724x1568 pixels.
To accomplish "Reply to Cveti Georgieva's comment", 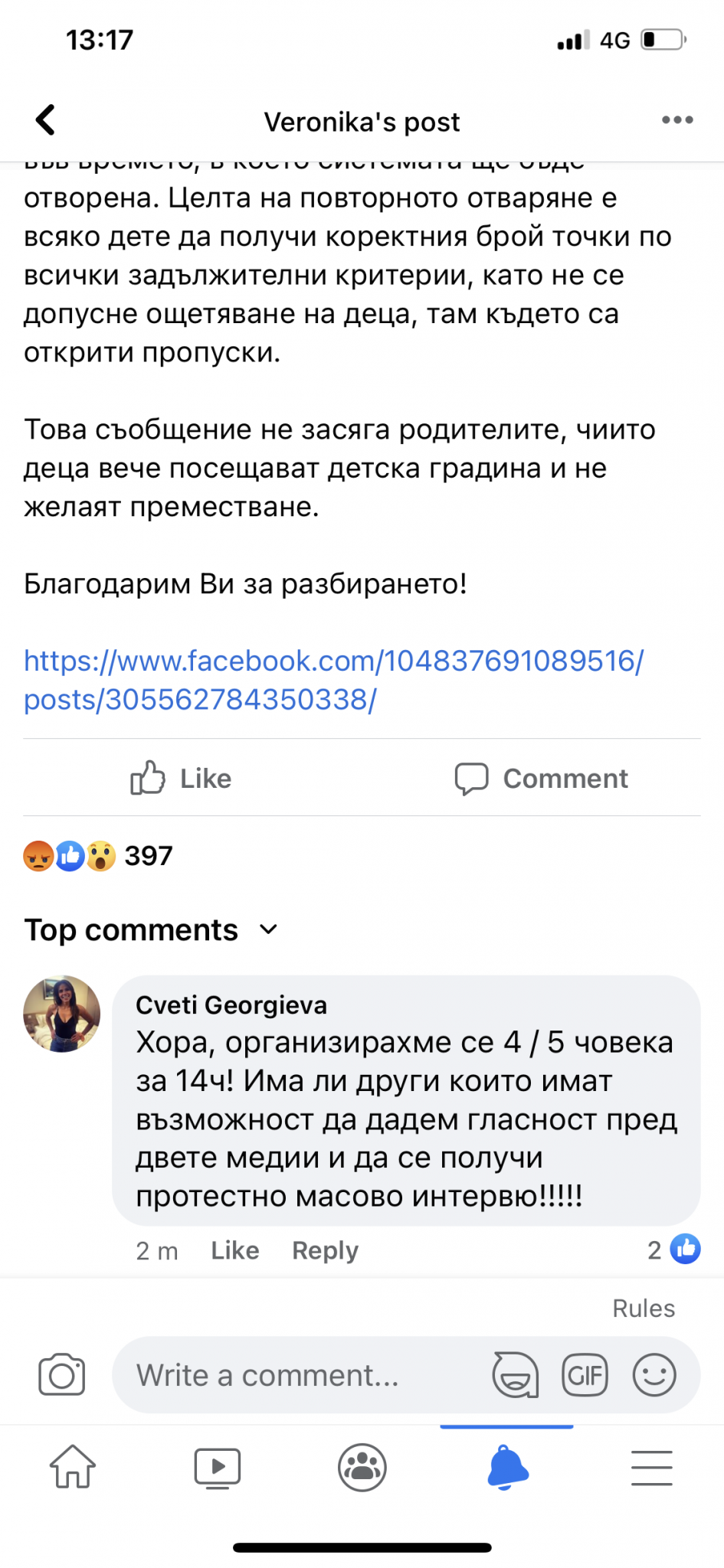I will [x=325, y=1250].
